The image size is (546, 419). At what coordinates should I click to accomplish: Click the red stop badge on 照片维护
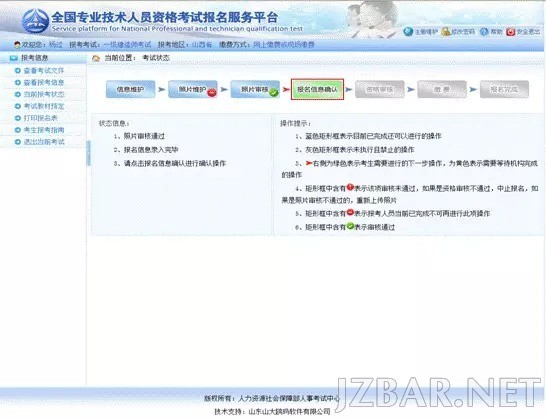click(212, 92)
